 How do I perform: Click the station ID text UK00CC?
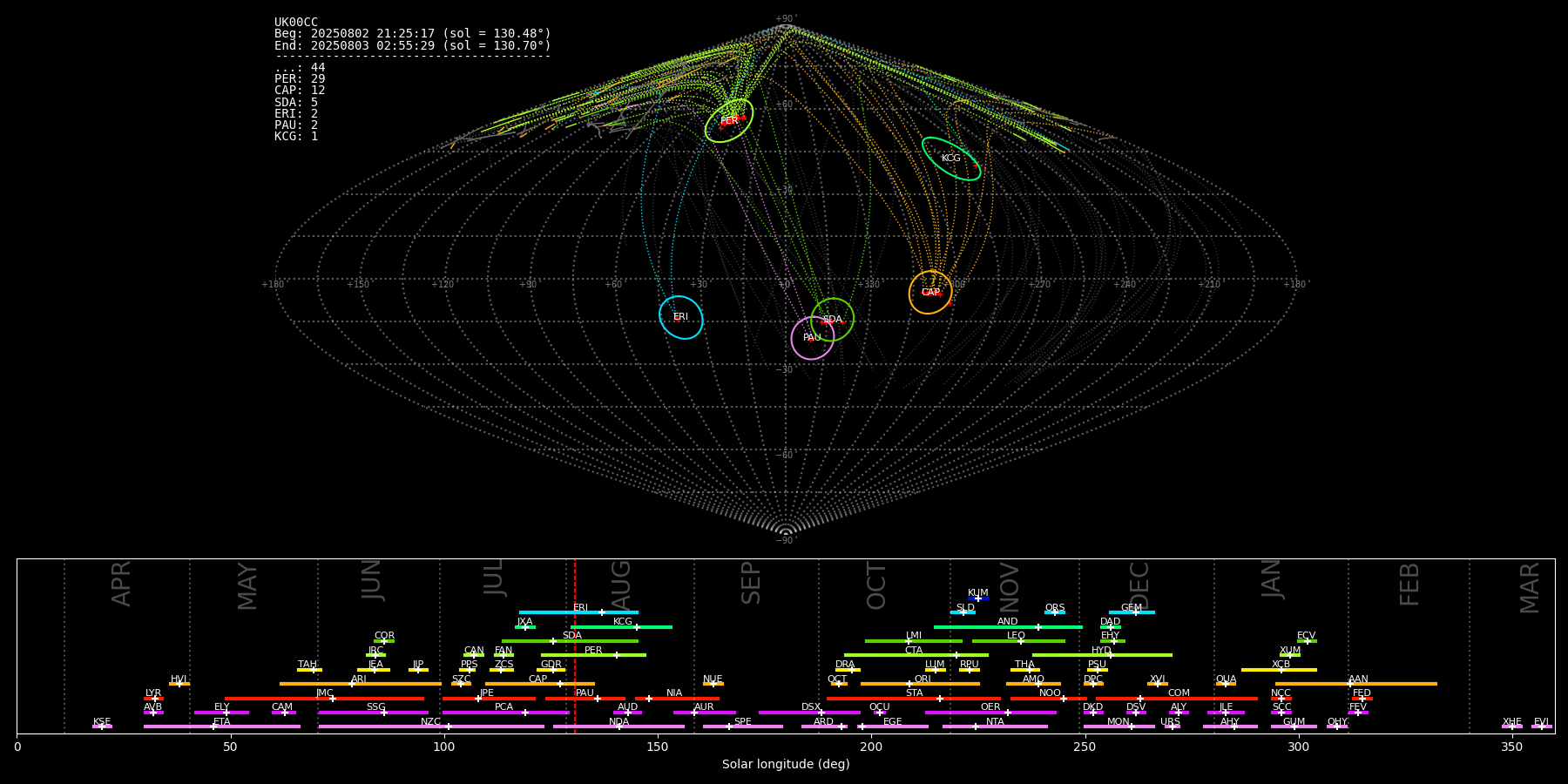296,23
